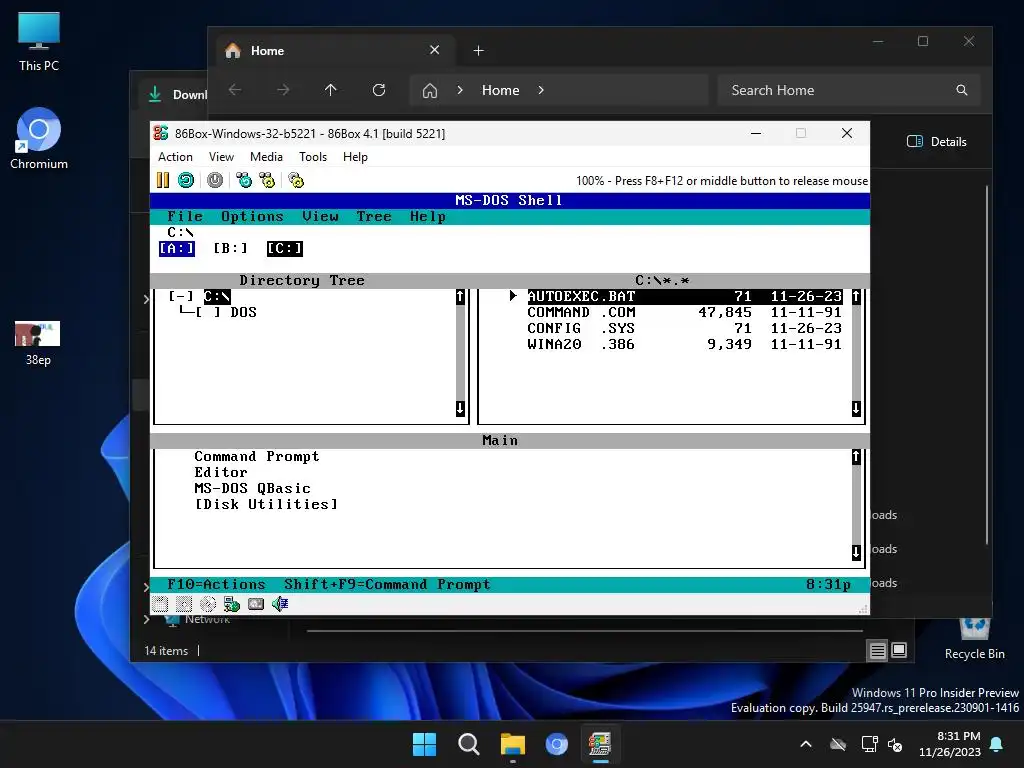Launch Editor from Main list
The image size is (1024, 768).
click(221, 472)
